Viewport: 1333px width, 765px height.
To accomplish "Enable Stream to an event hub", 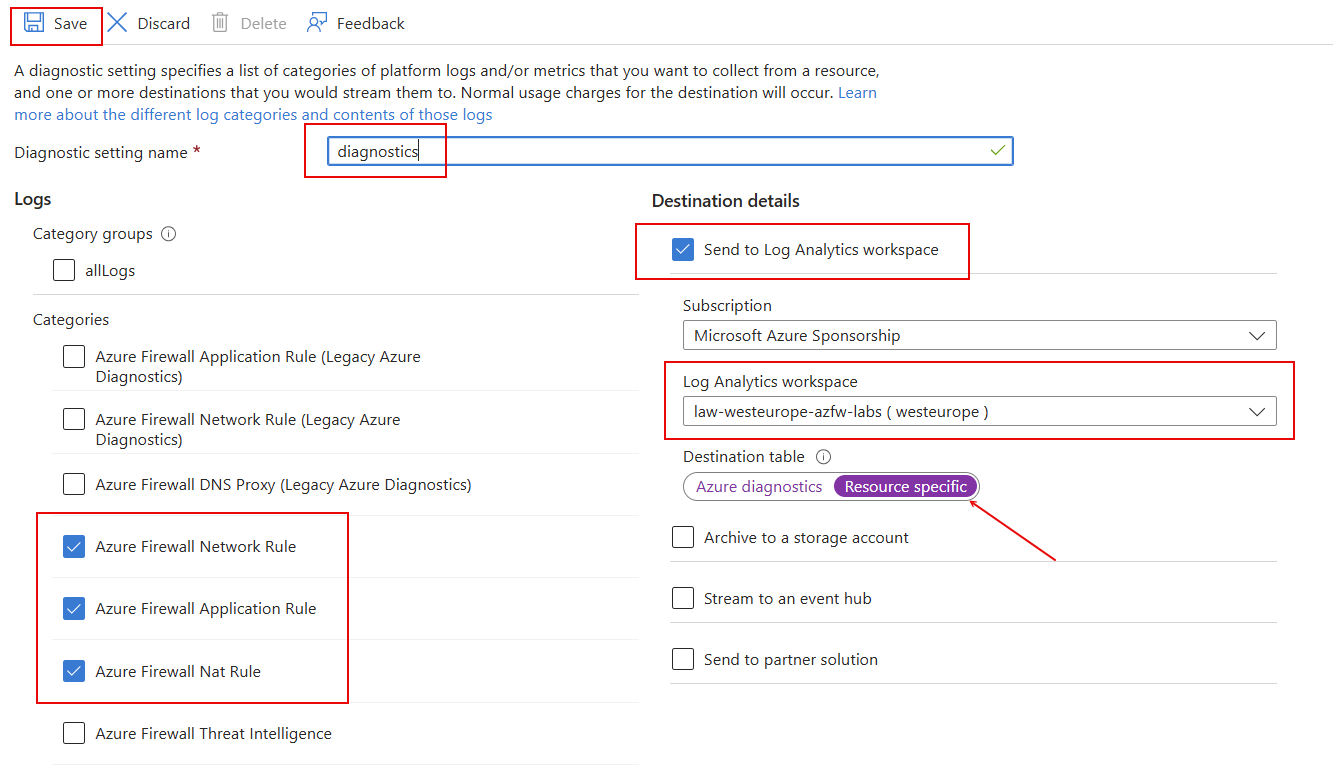I will click(683, 599).
